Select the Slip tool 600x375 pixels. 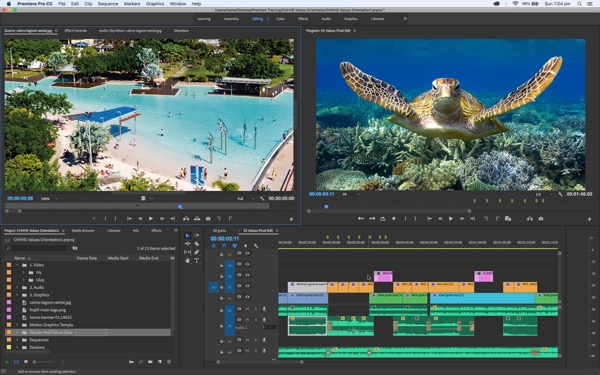click(188, 252)
